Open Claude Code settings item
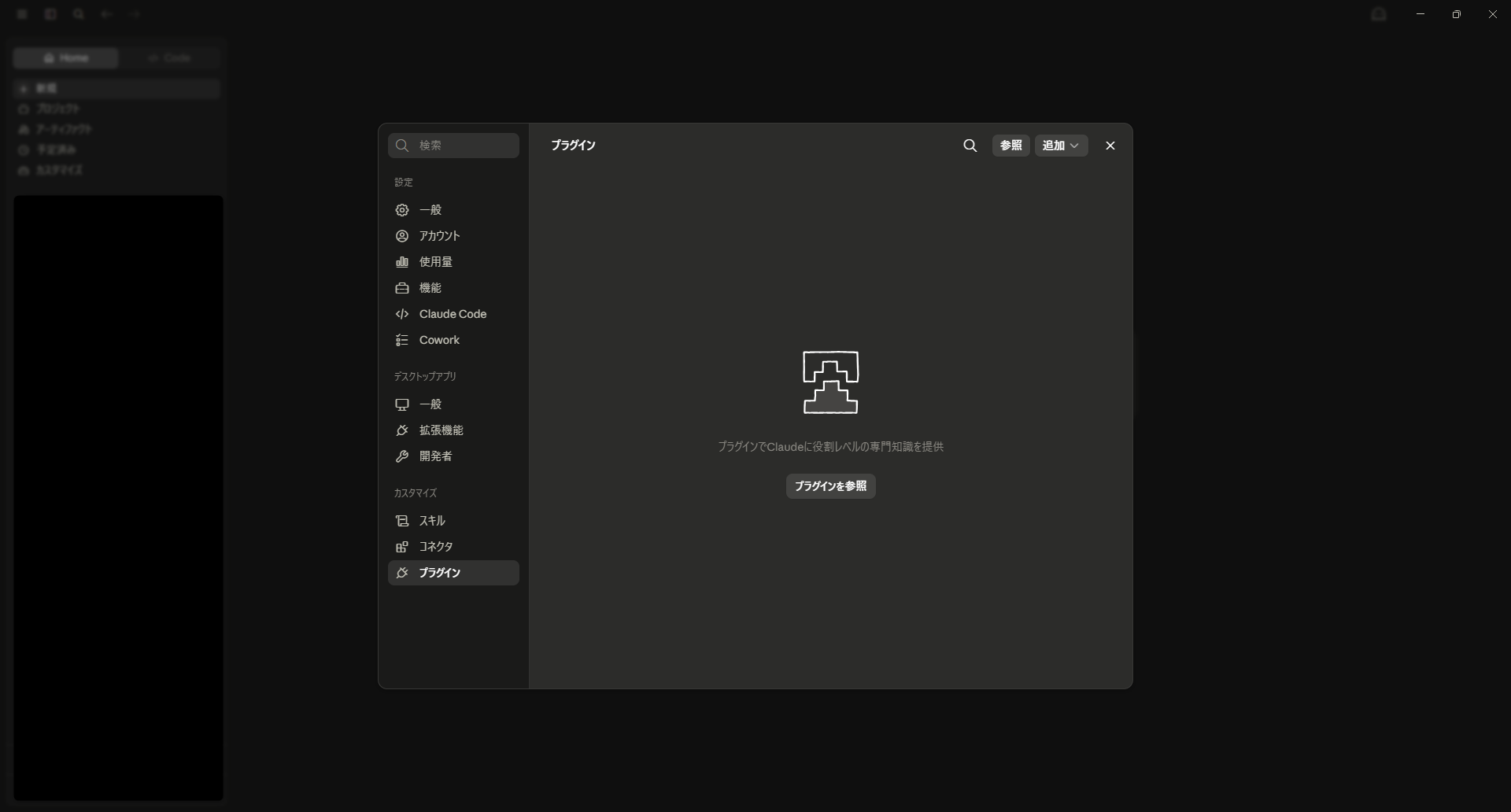This screenshot has width=1511, height=812. click(x=453, y=314)
